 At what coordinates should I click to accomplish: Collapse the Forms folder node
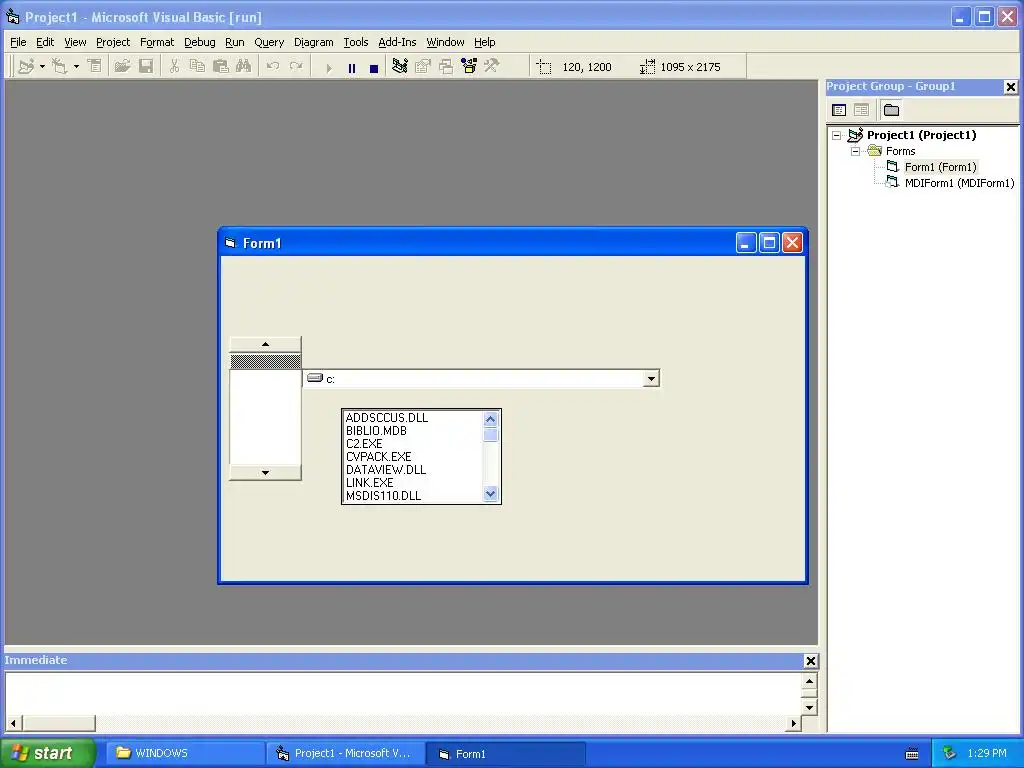coord(856,151)
